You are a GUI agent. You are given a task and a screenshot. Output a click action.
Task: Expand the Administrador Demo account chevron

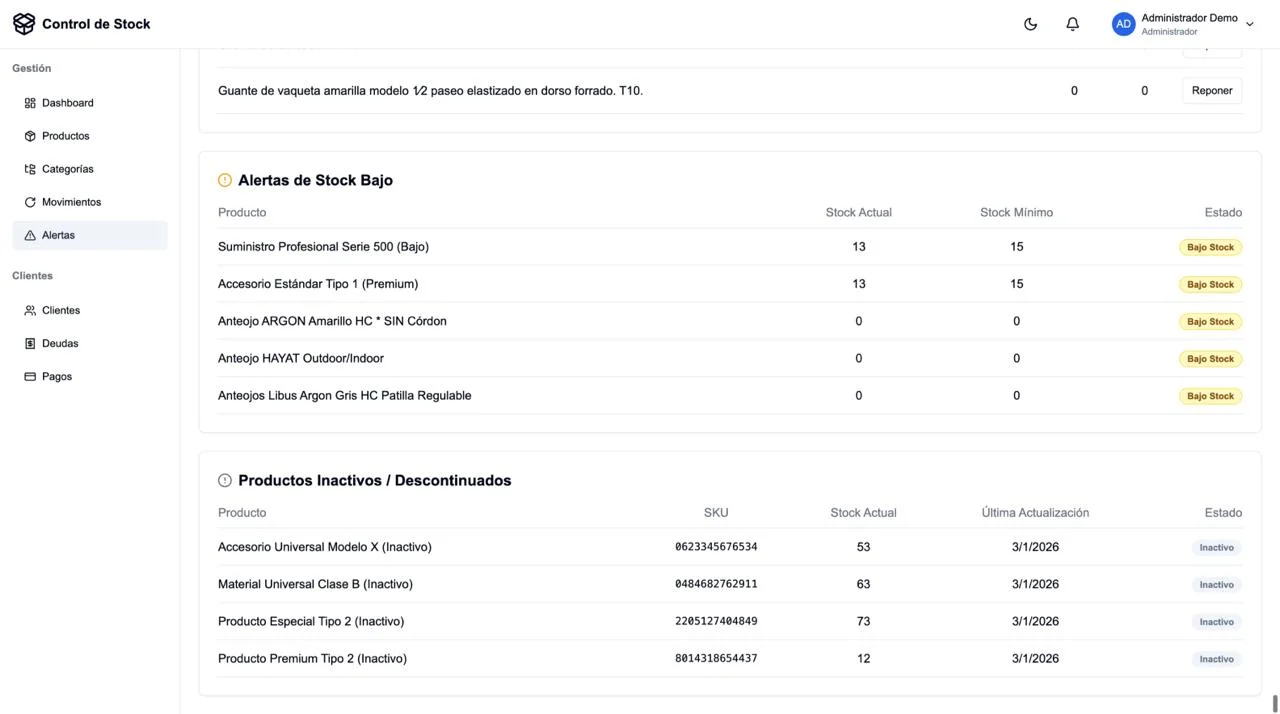(1249, 25)
